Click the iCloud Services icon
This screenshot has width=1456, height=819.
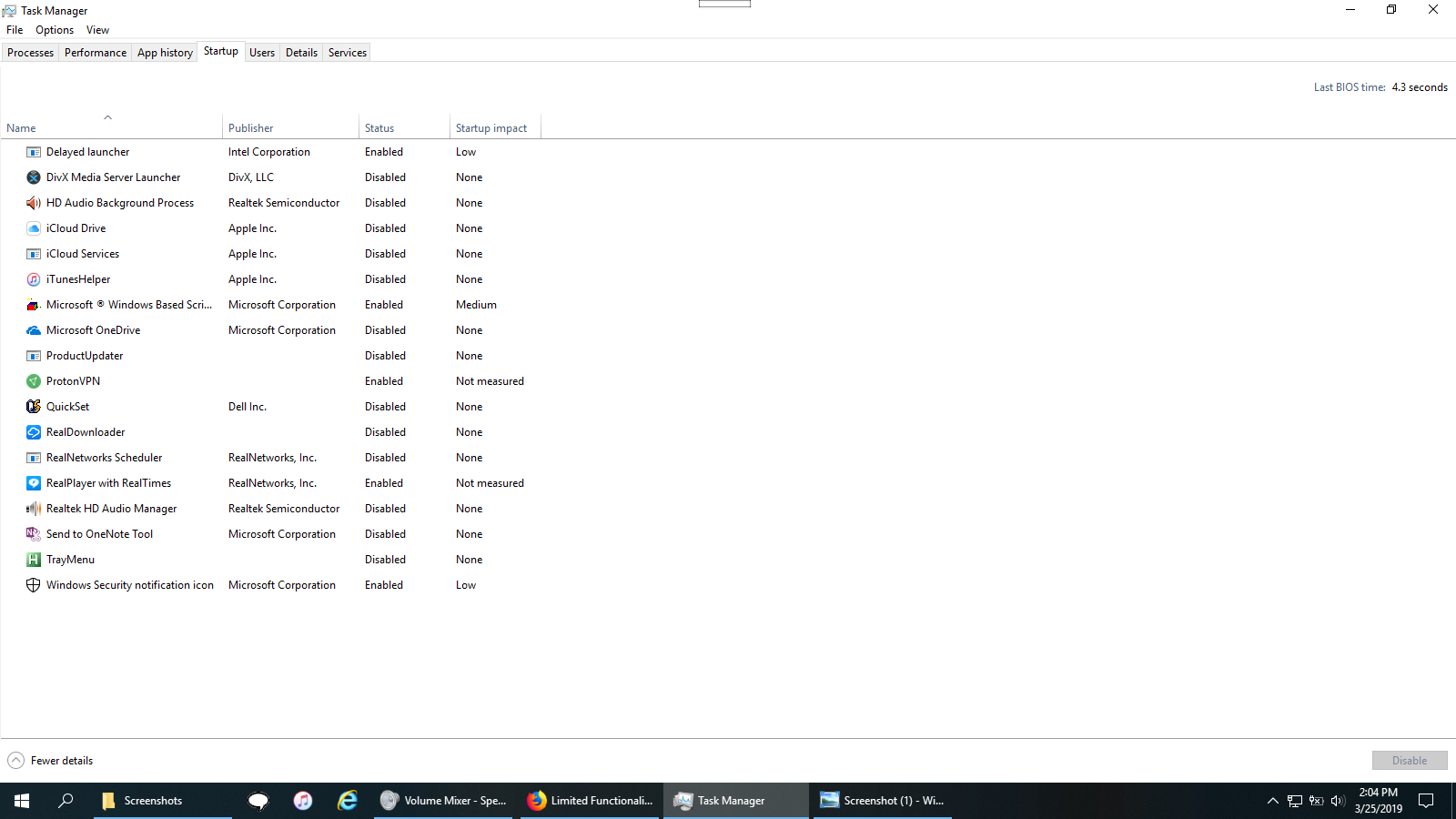(x=34, y=254)
